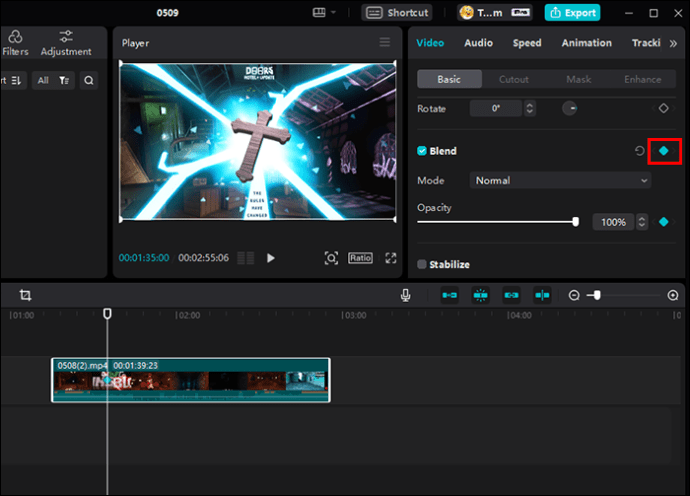
Task: Open the Blend Mode Normal dropdown
Action: tap(561, 180)
